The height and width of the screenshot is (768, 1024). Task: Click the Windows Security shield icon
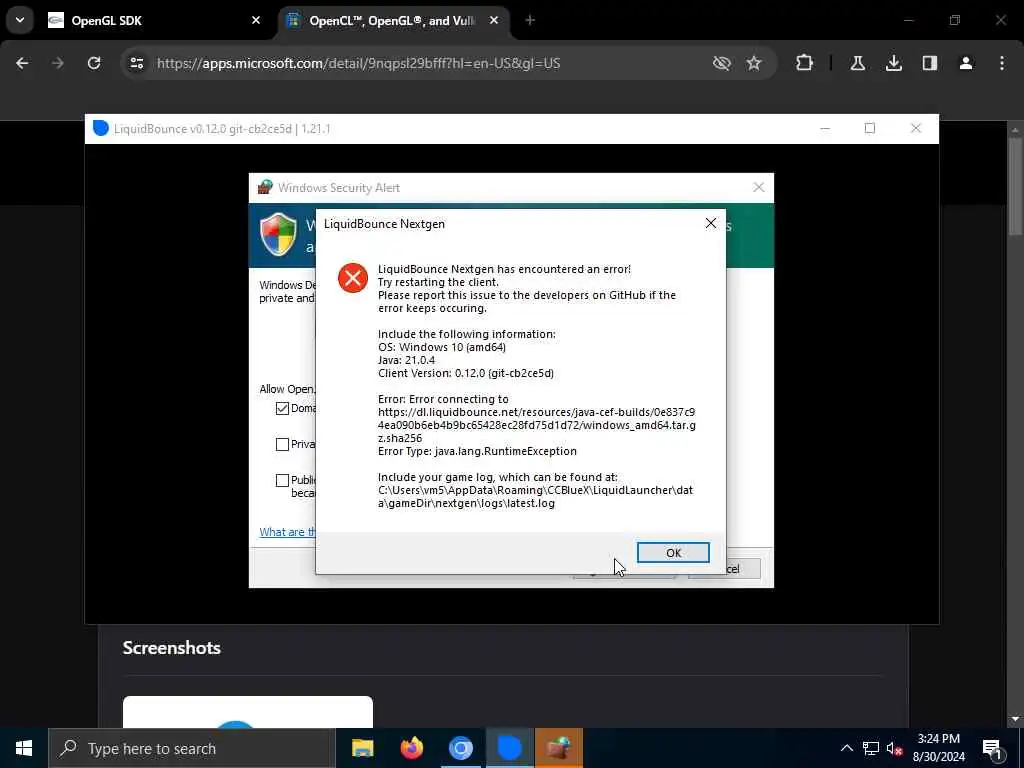click(x=278, y=234)
